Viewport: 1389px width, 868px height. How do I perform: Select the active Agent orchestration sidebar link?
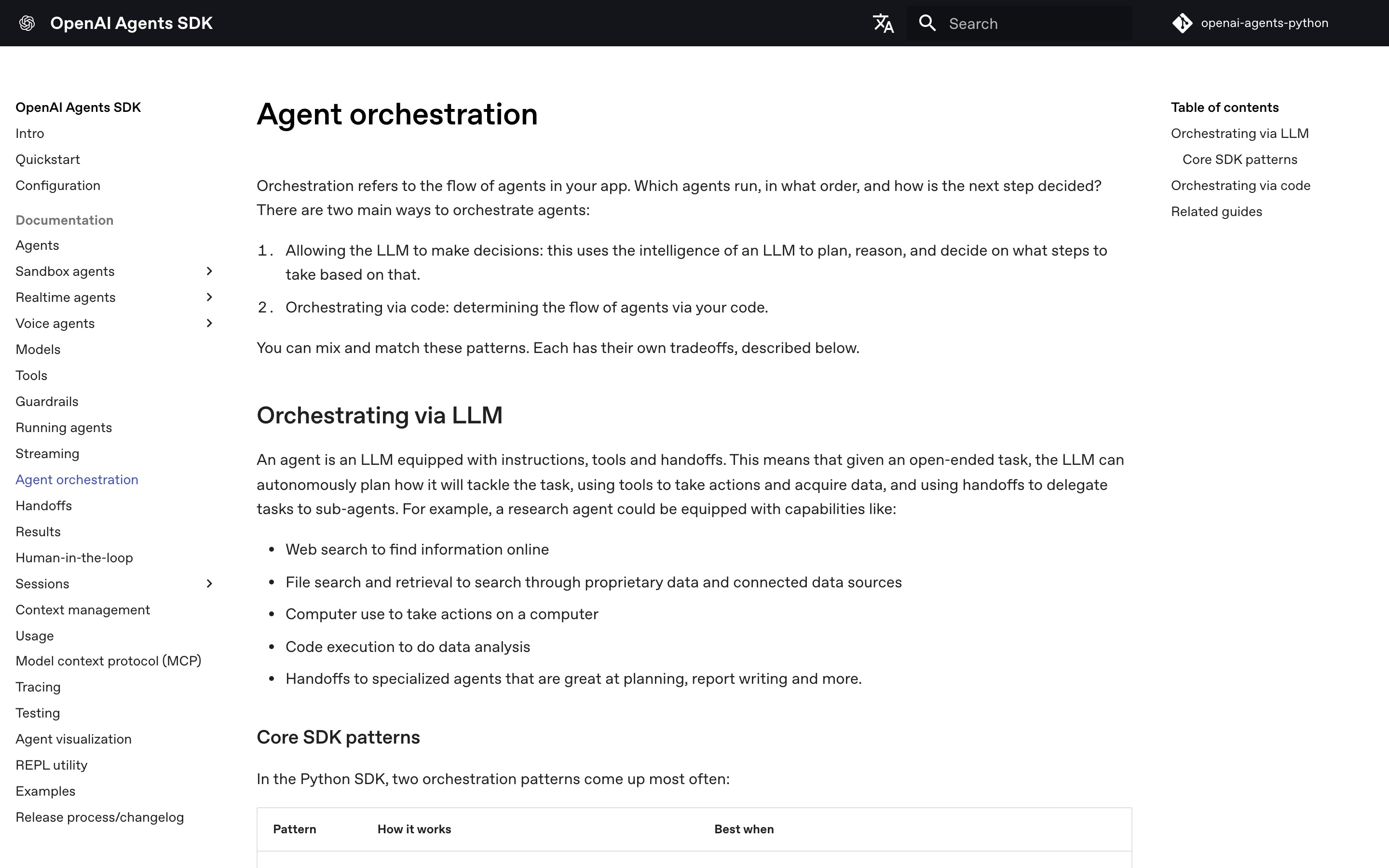(77, 479)
